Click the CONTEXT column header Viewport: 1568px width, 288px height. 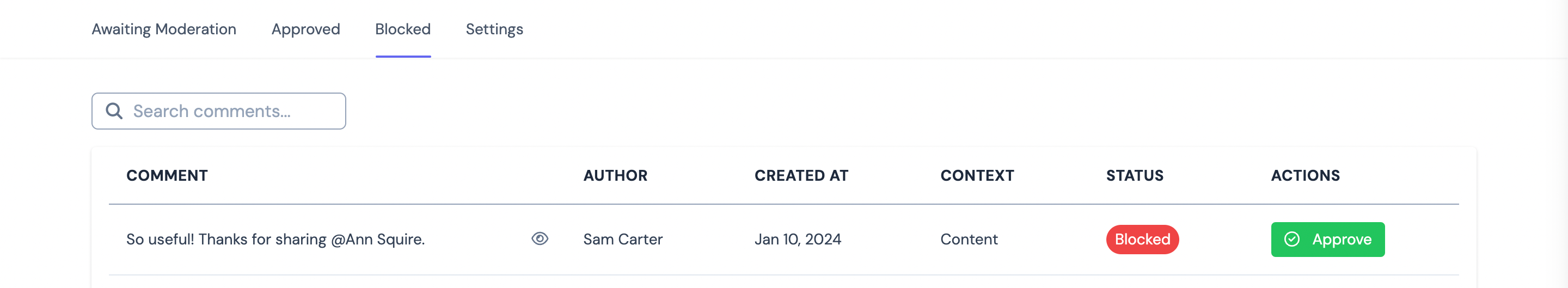[977, 175]
